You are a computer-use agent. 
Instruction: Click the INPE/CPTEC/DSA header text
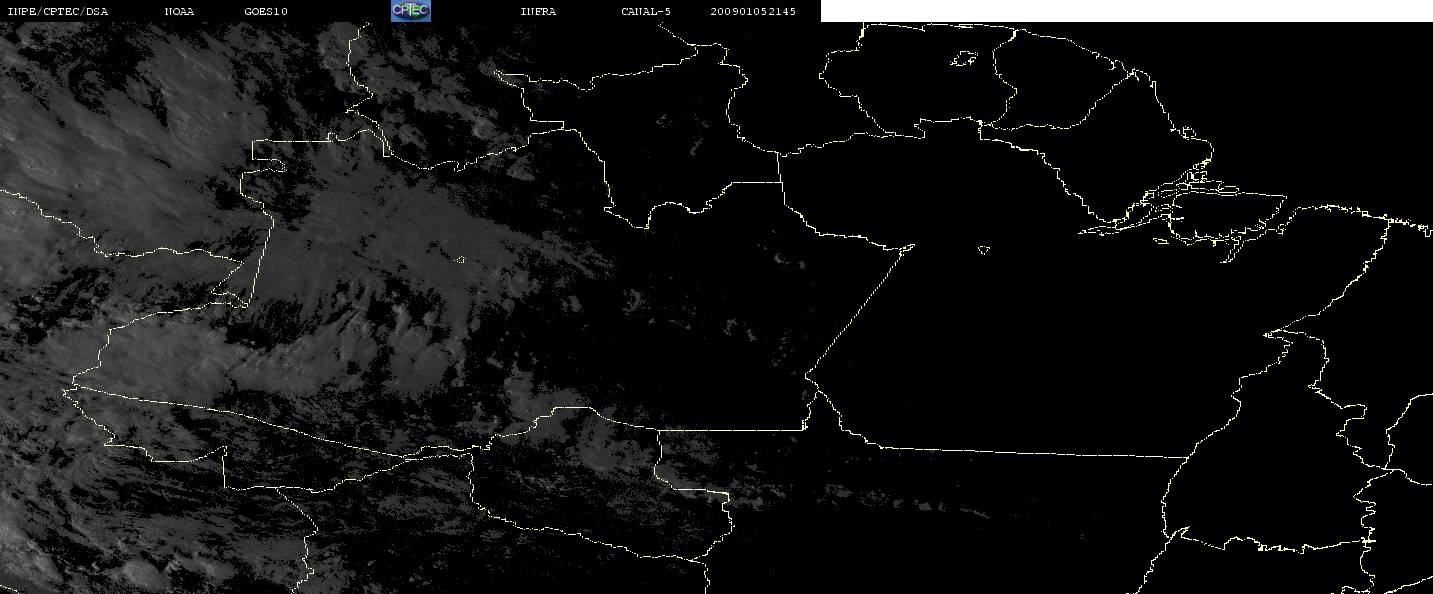point(57,12)
